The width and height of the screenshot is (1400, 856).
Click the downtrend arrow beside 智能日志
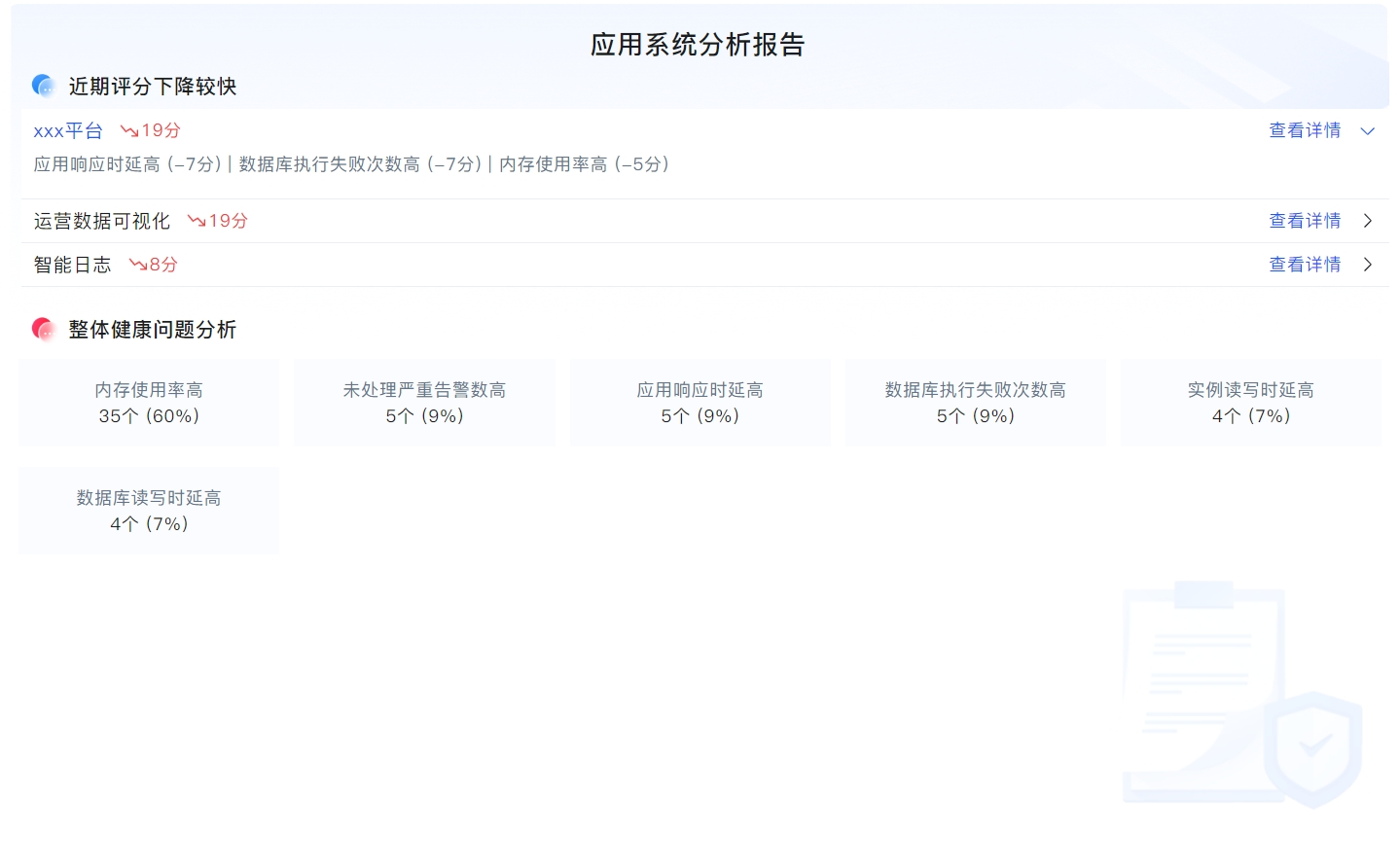coord(137,265)
